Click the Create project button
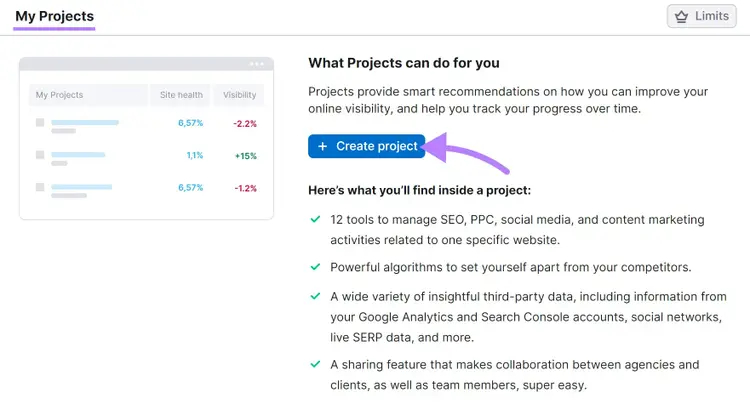 366,146
